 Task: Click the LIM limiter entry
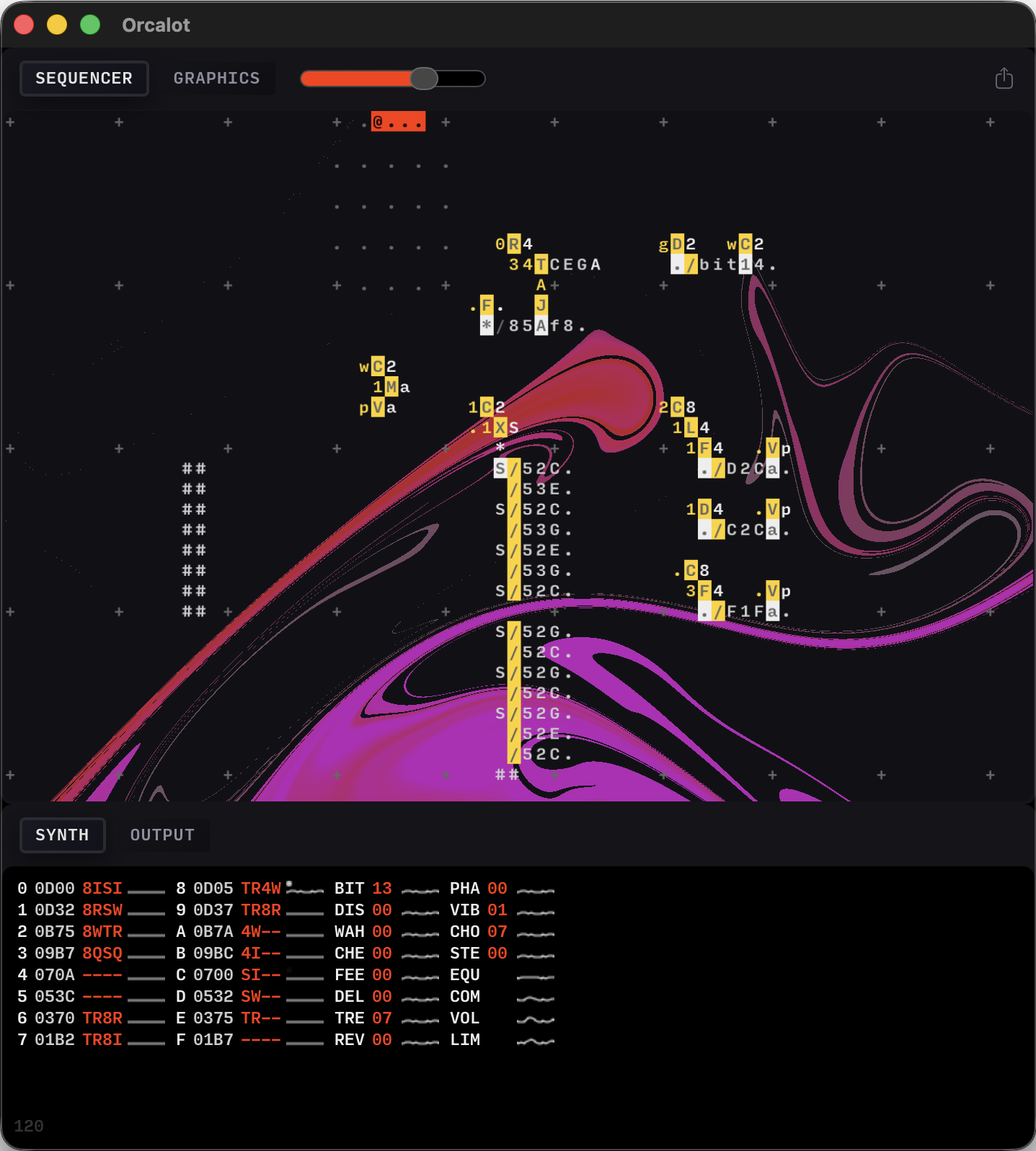tap(465, 1040)
